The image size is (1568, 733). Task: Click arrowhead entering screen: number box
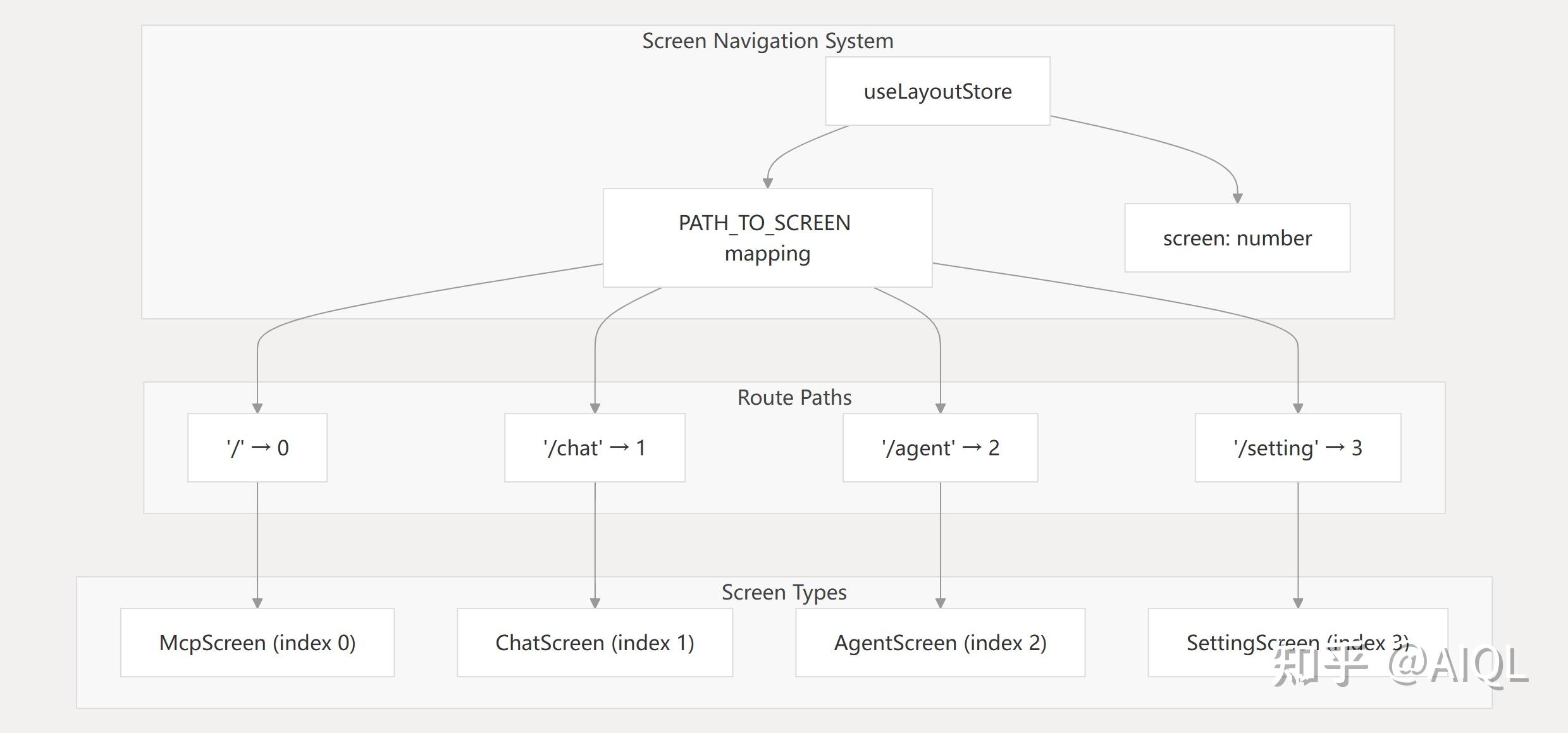(x=1238, y=199)
